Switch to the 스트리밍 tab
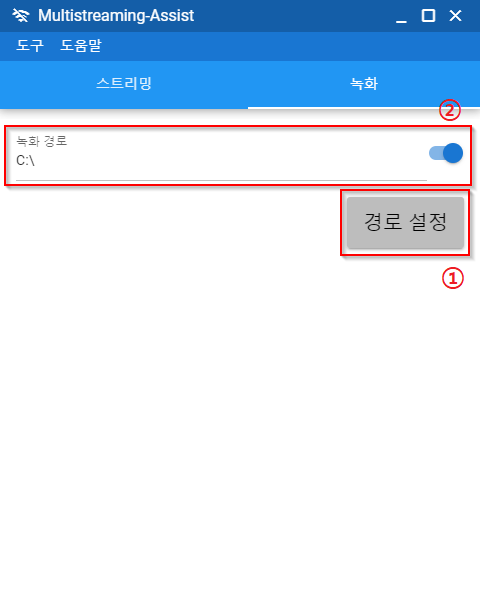The width and height of the screenshot is (480, 600). point(124,84)
